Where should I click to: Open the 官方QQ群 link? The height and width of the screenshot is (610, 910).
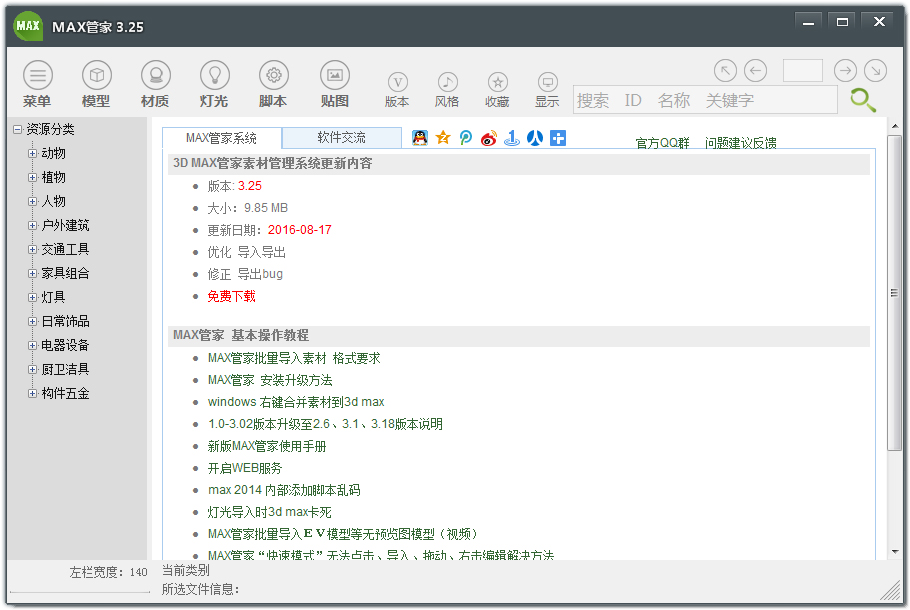point(662,143)
